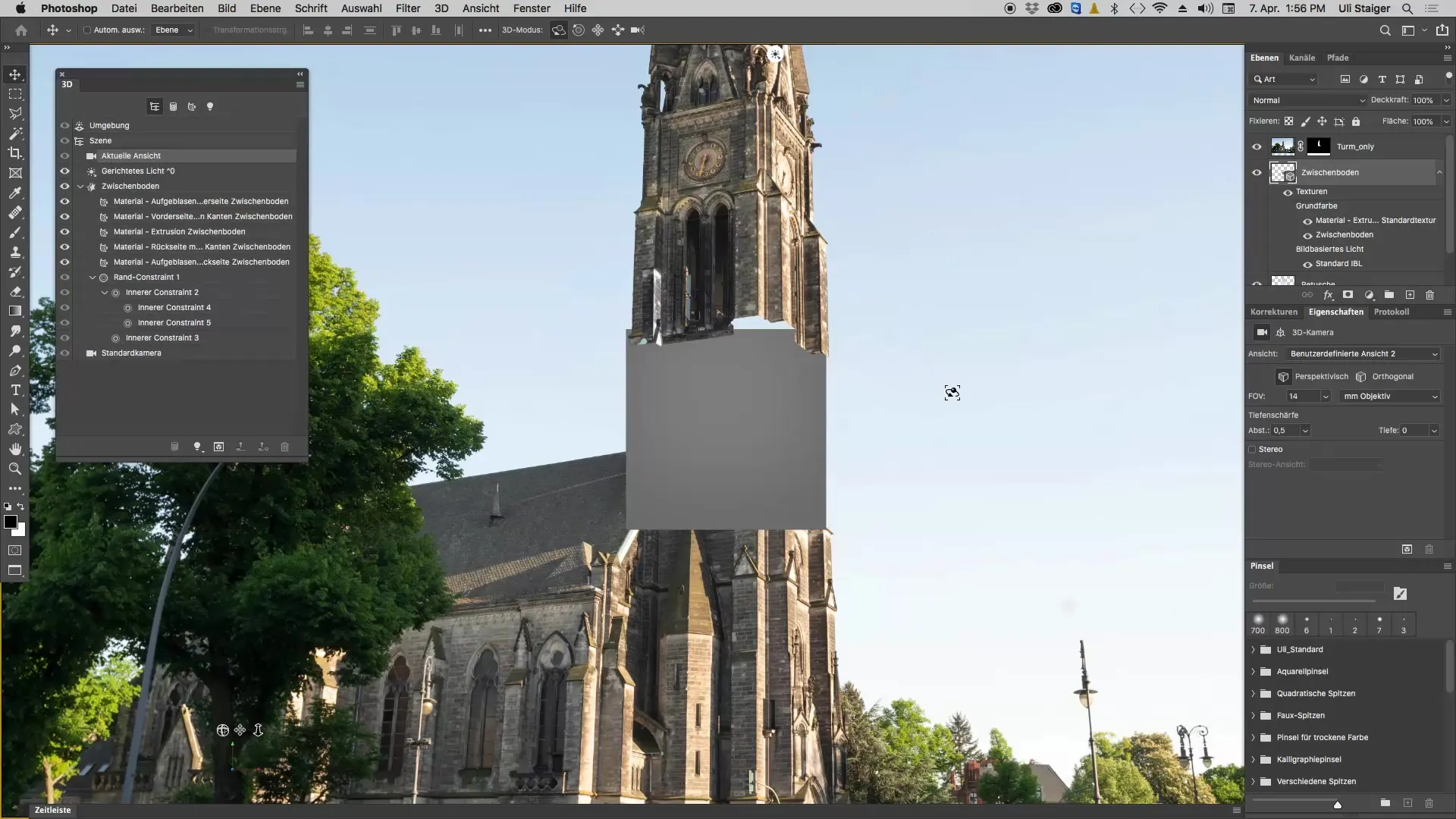
Task: Hide the Turm_only layer
Action: coord(1257,147)
